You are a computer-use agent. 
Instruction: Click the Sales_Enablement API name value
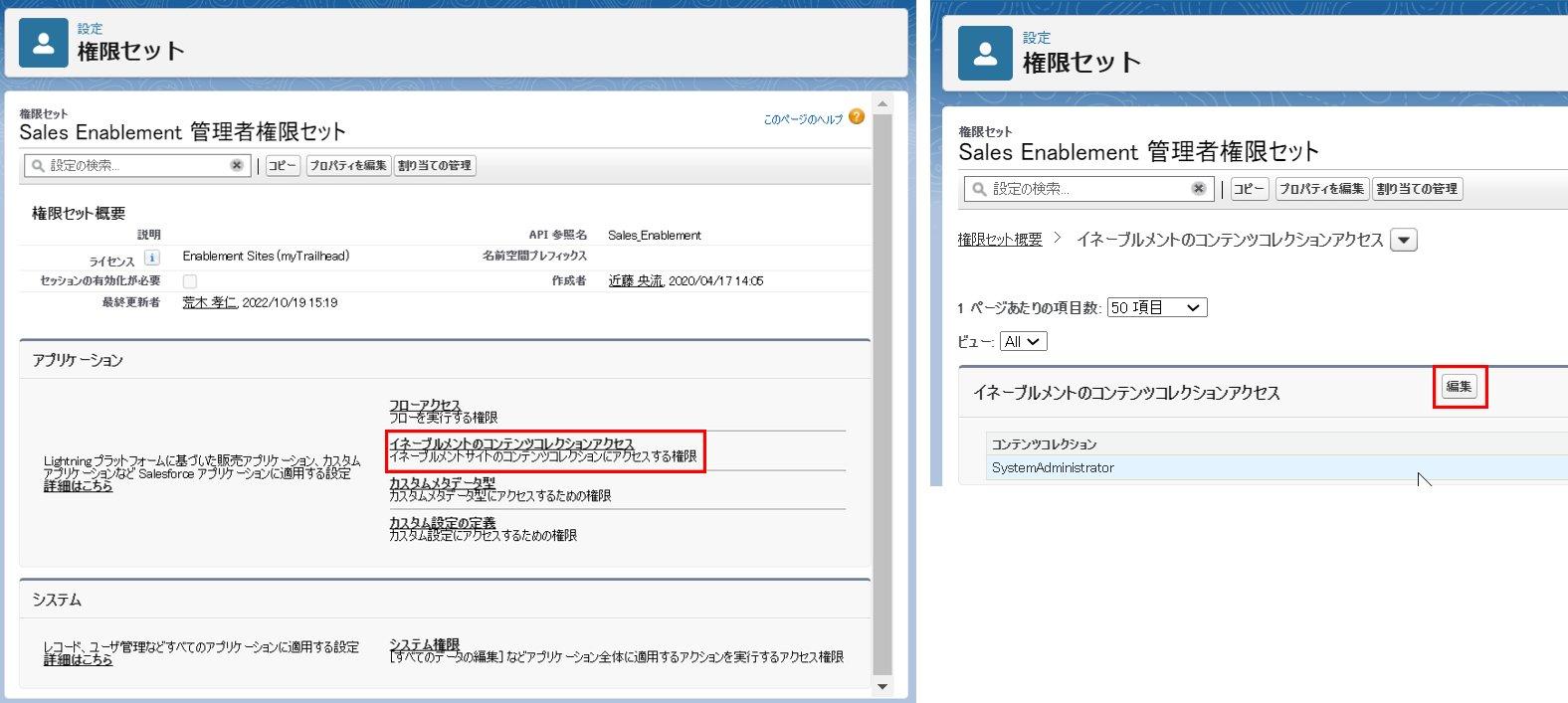(x=655, y=236)
